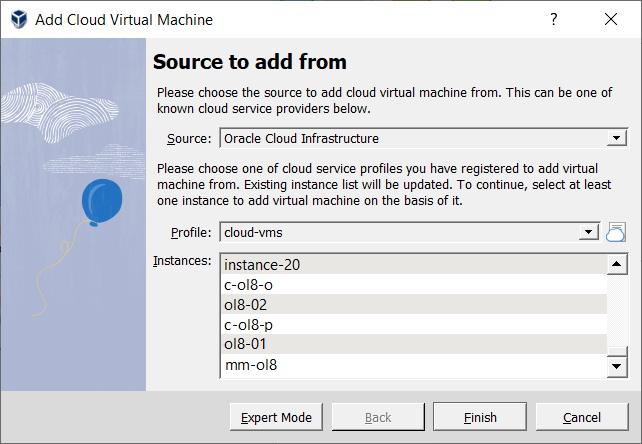Image resolution: width=642 pixels, height=444 pixels.
Task: Click the Instances list scroll-up arrow
Action: click(617, 264)
